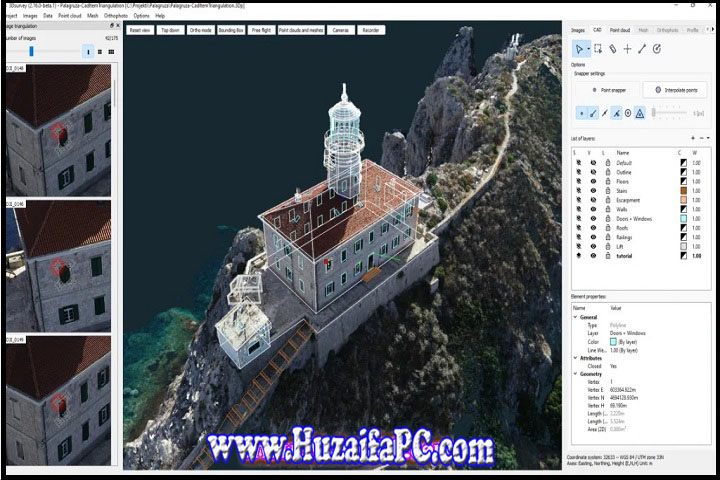Toggle the perpendicular snap icon

coord(616,113)
